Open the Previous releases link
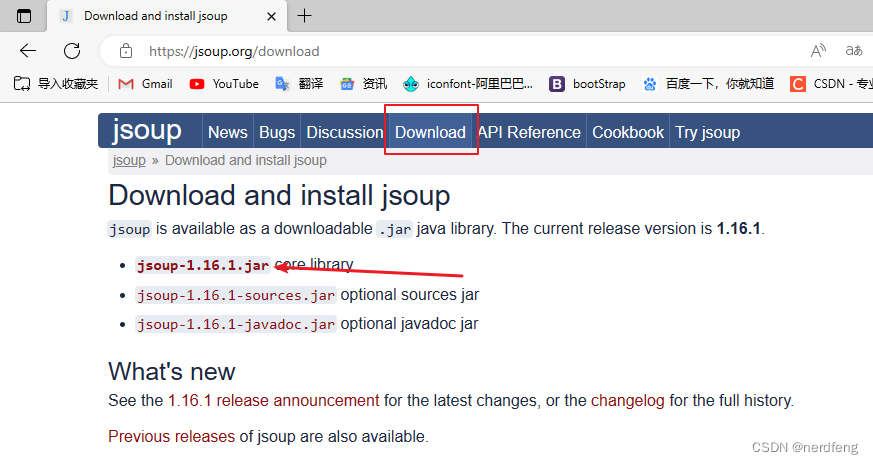Image resolution: width=873 pixels, height=464 pixels. pos(171,436)
